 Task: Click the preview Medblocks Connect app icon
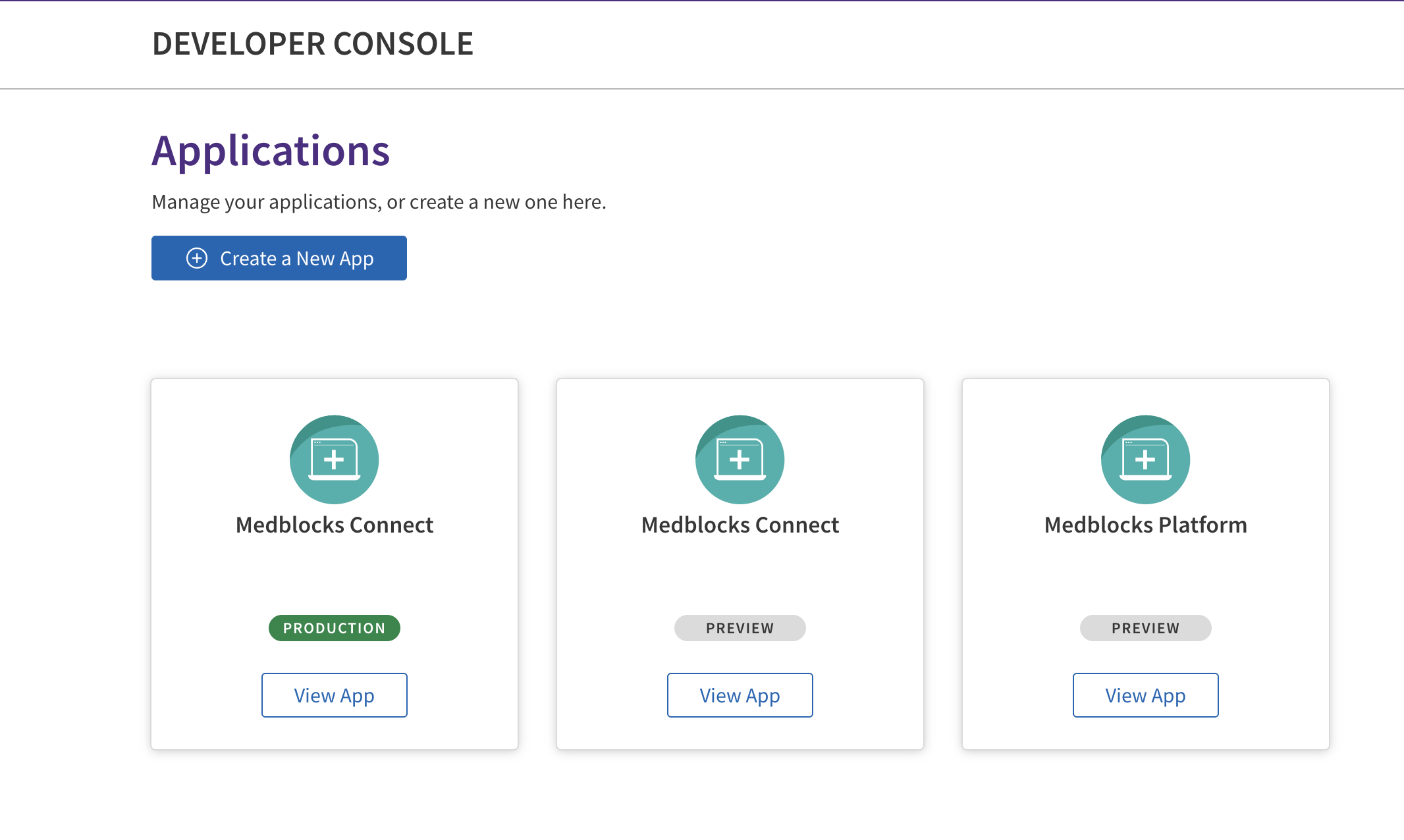(x=740, y=459)
